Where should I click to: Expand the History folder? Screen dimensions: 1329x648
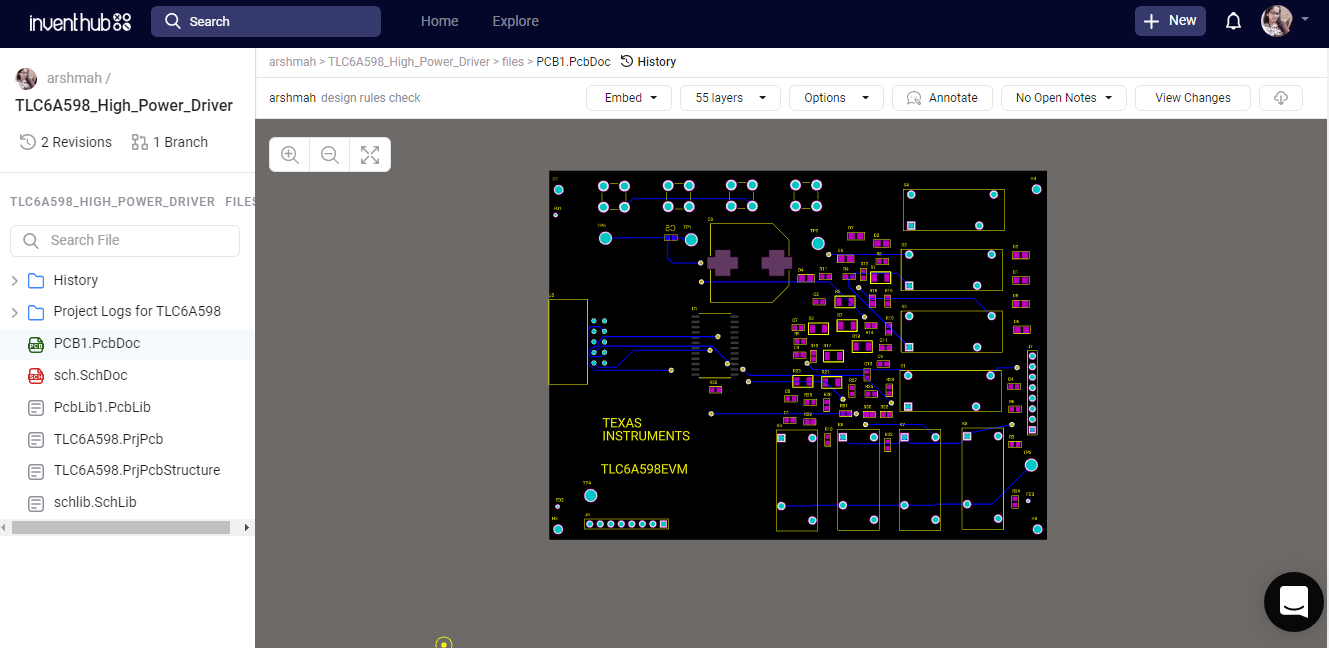coord(14,280)
